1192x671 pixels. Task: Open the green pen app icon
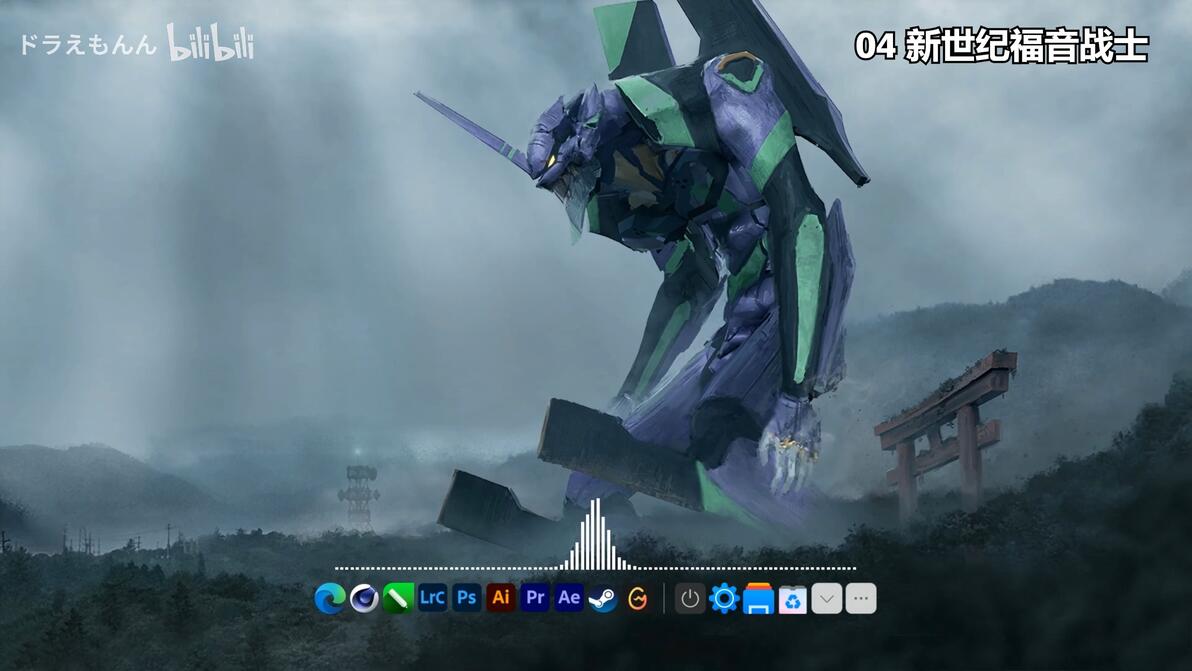point(398,599)
